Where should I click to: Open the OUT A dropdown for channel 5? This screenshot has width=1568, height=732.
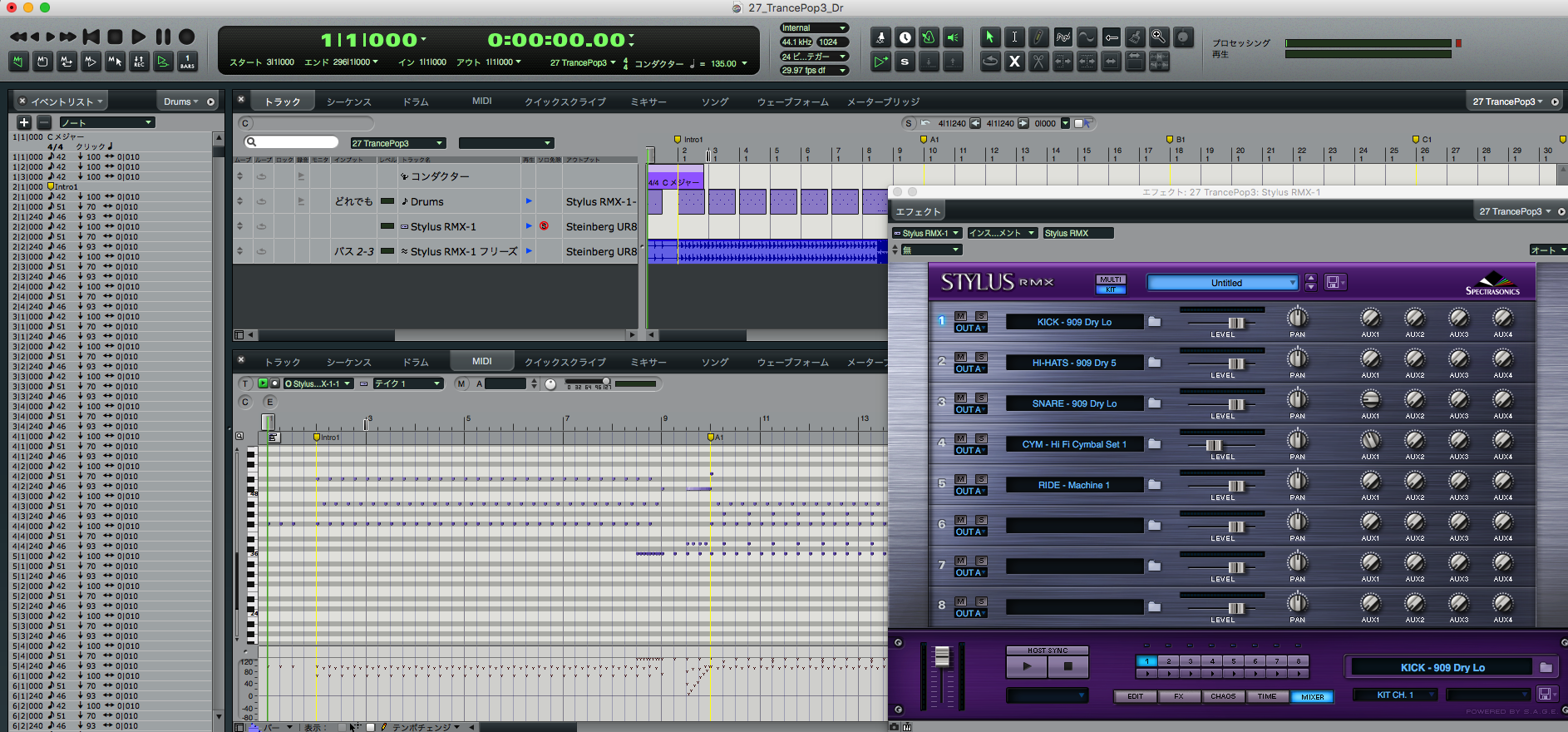970,491
